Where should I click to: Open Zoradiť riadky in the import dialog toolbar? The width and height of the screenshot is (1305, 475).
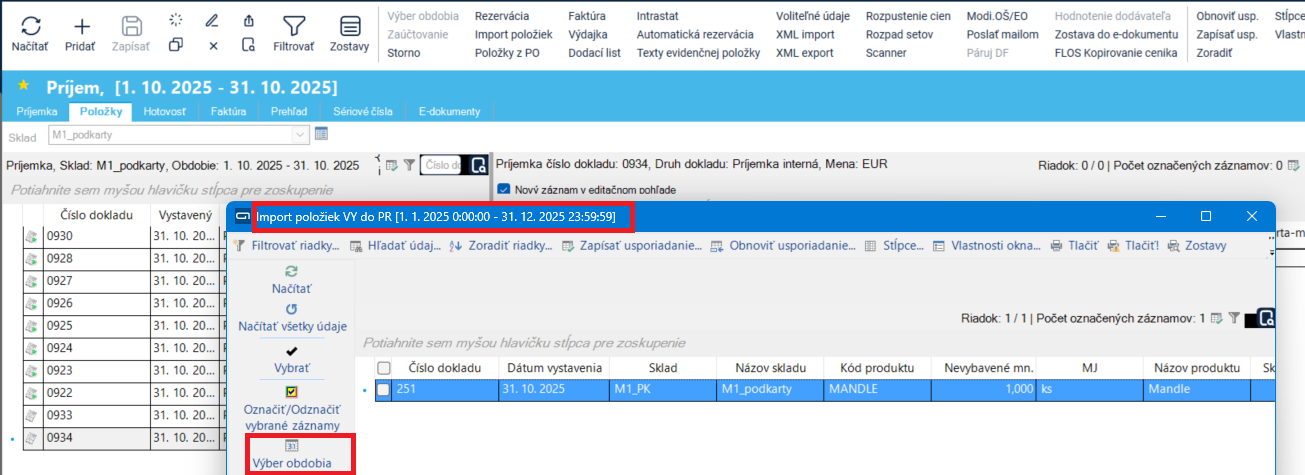click(x=501, y=245)
